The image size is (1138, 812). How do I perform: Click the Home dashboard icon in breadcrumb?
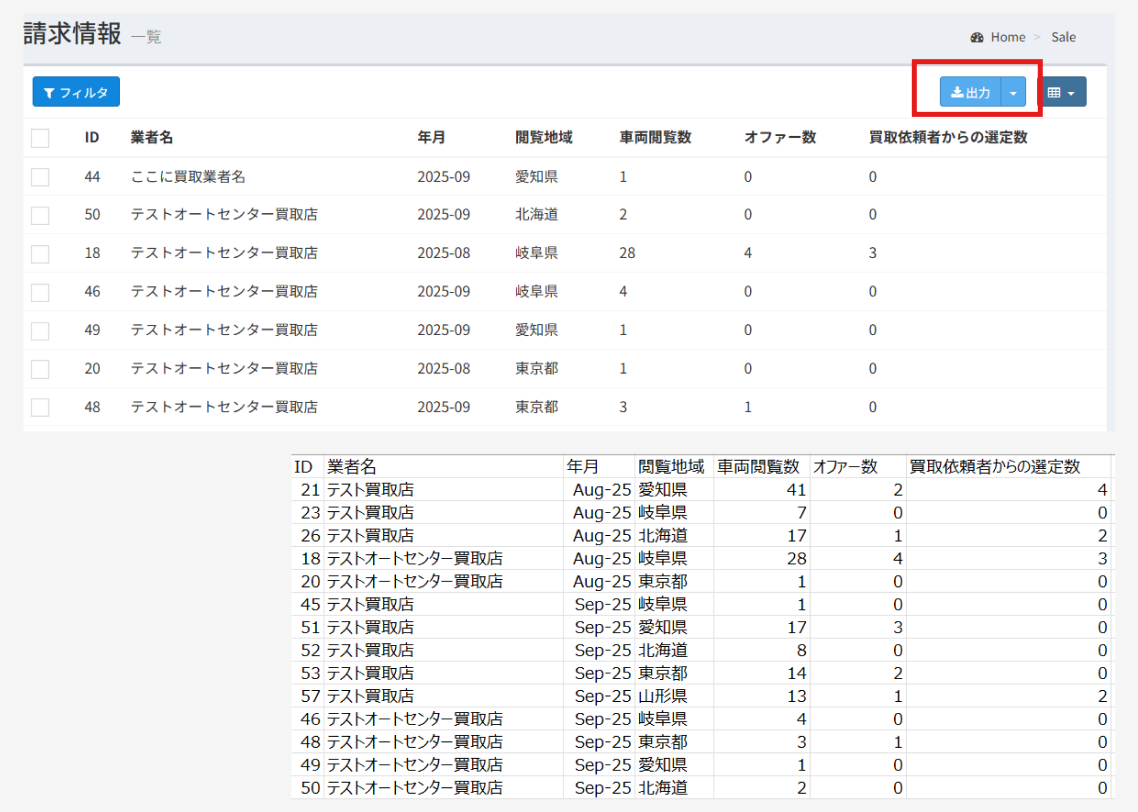coord(977,37)
